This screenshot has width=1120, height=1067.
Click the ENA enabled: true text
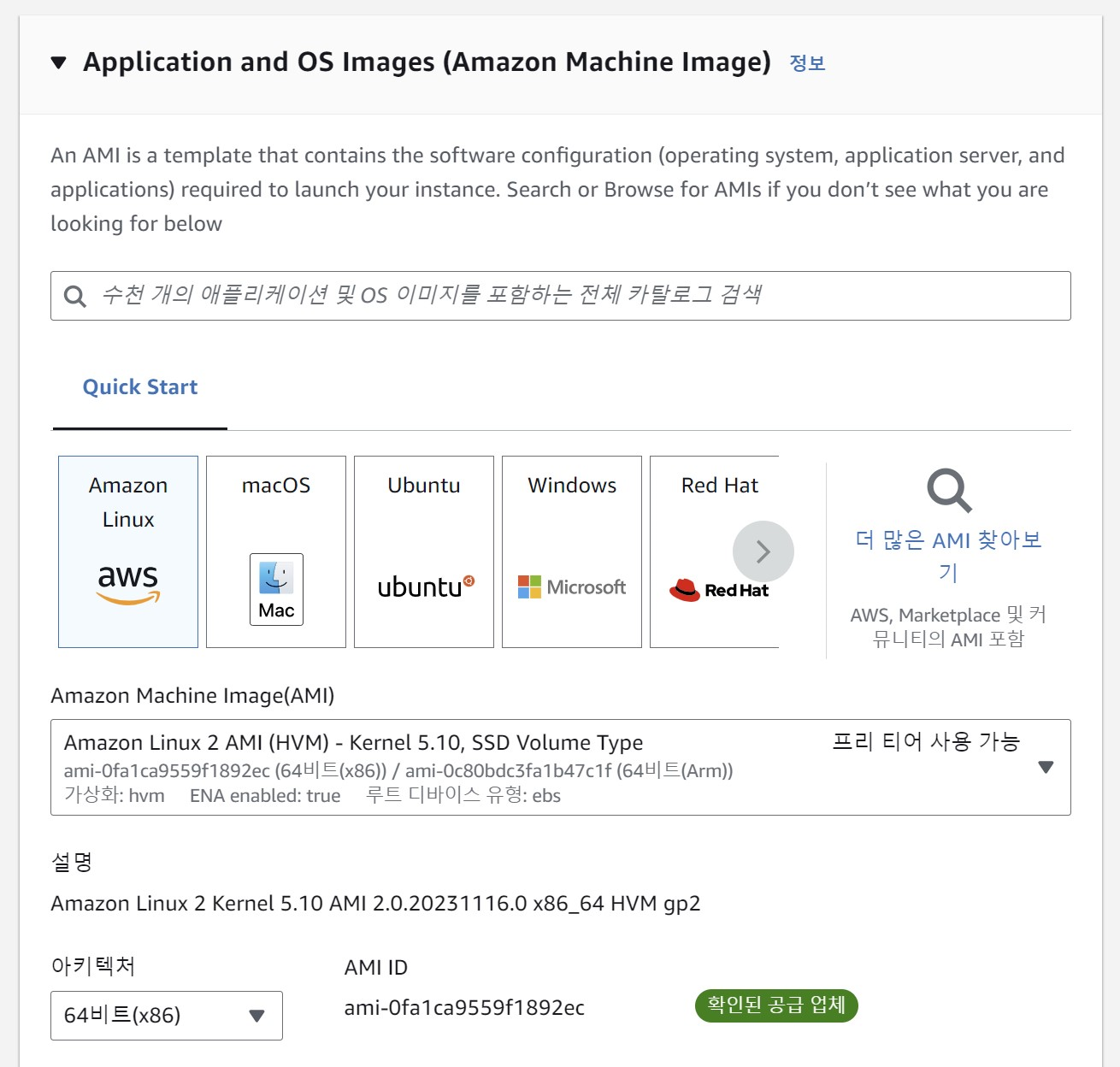coord(265,796)
